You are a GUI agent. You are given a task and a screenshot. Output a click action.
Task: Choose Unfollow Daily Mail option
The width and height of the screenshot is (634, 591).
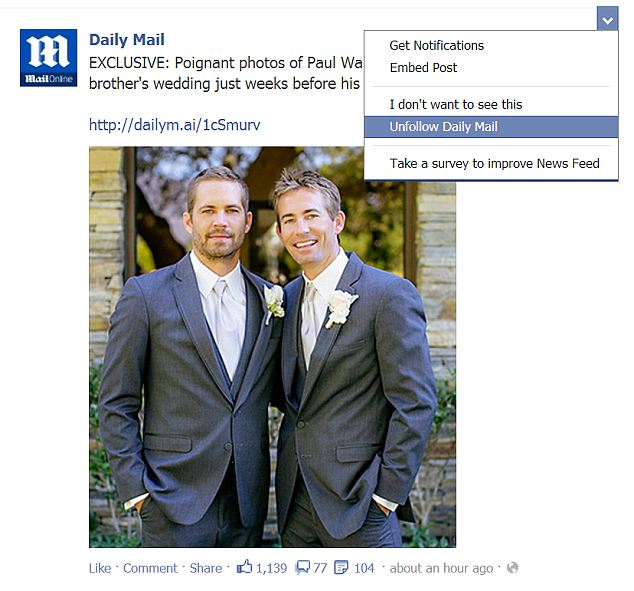point(491,127)
